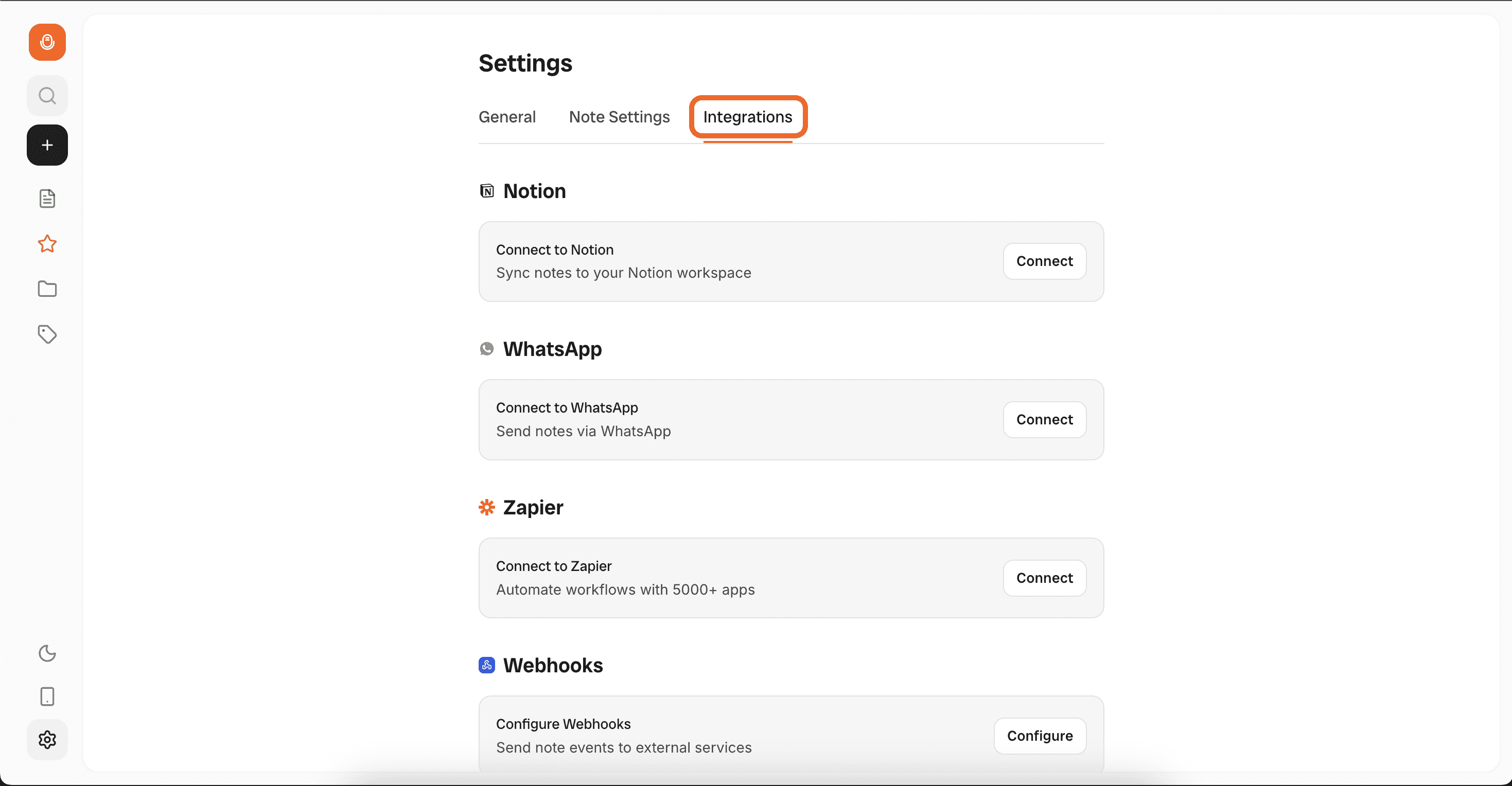Select the Integrations tab
1512x786 pixels.
pos(747,117)
